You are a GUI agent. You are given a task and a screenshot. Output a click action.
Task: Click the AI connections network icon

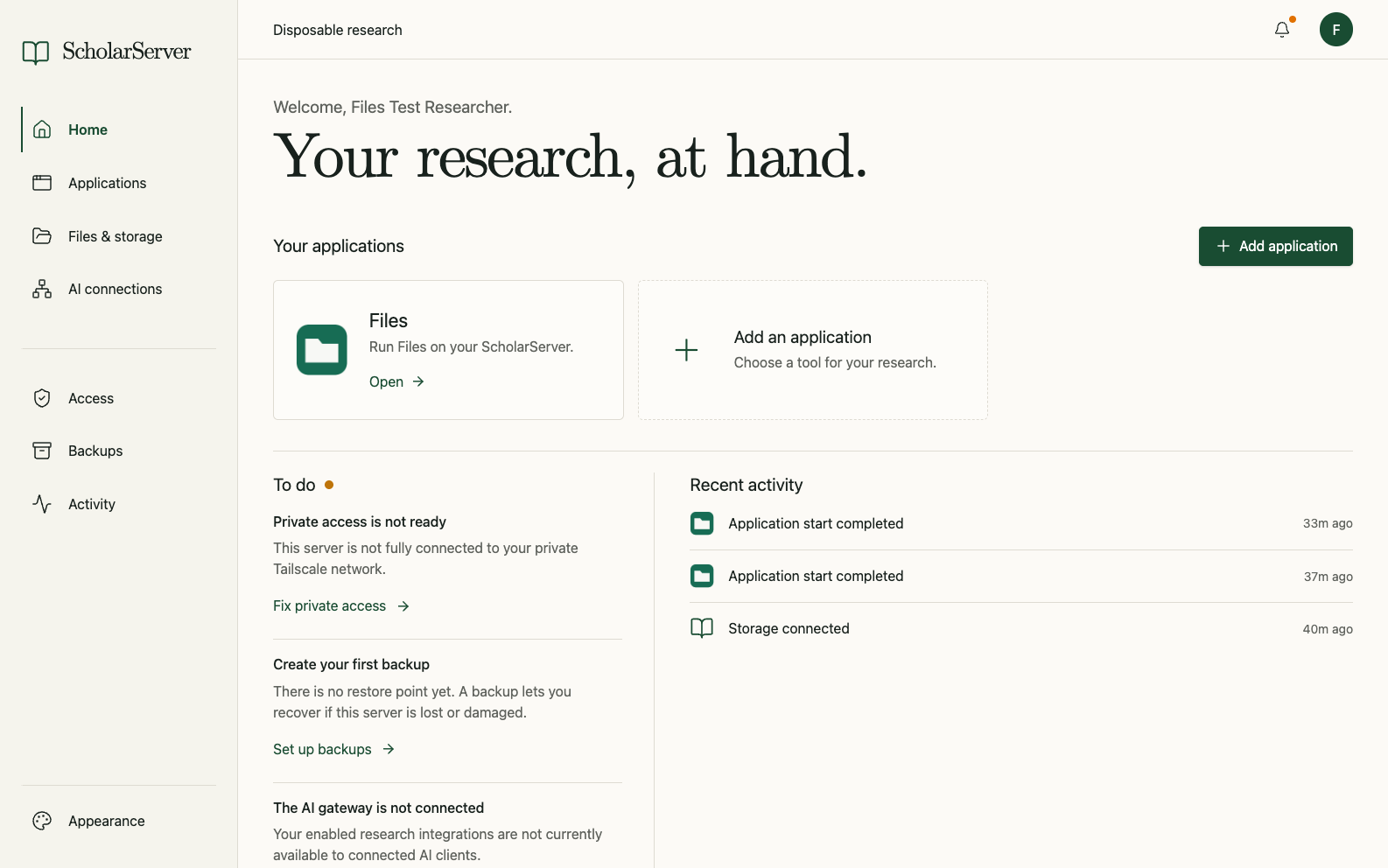tap(42, 289)
